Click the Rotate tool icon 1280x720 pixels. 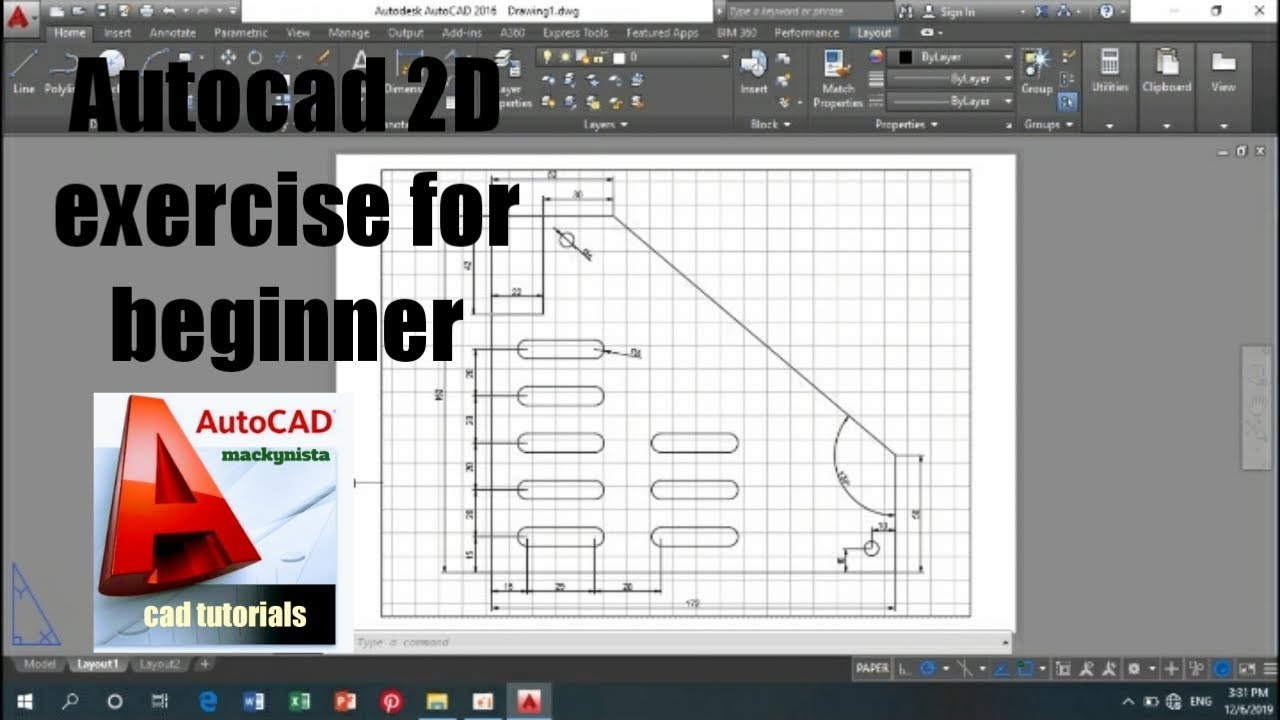(x=255, y=58)
